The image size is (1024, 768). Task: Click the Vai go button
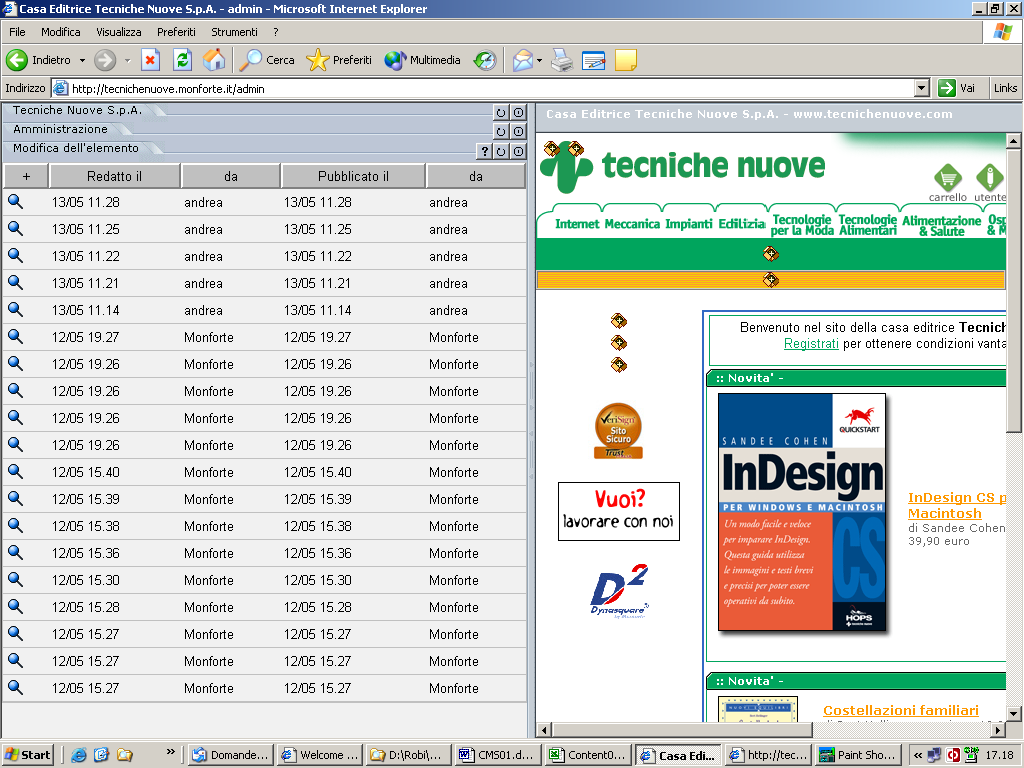pos(957,88)
